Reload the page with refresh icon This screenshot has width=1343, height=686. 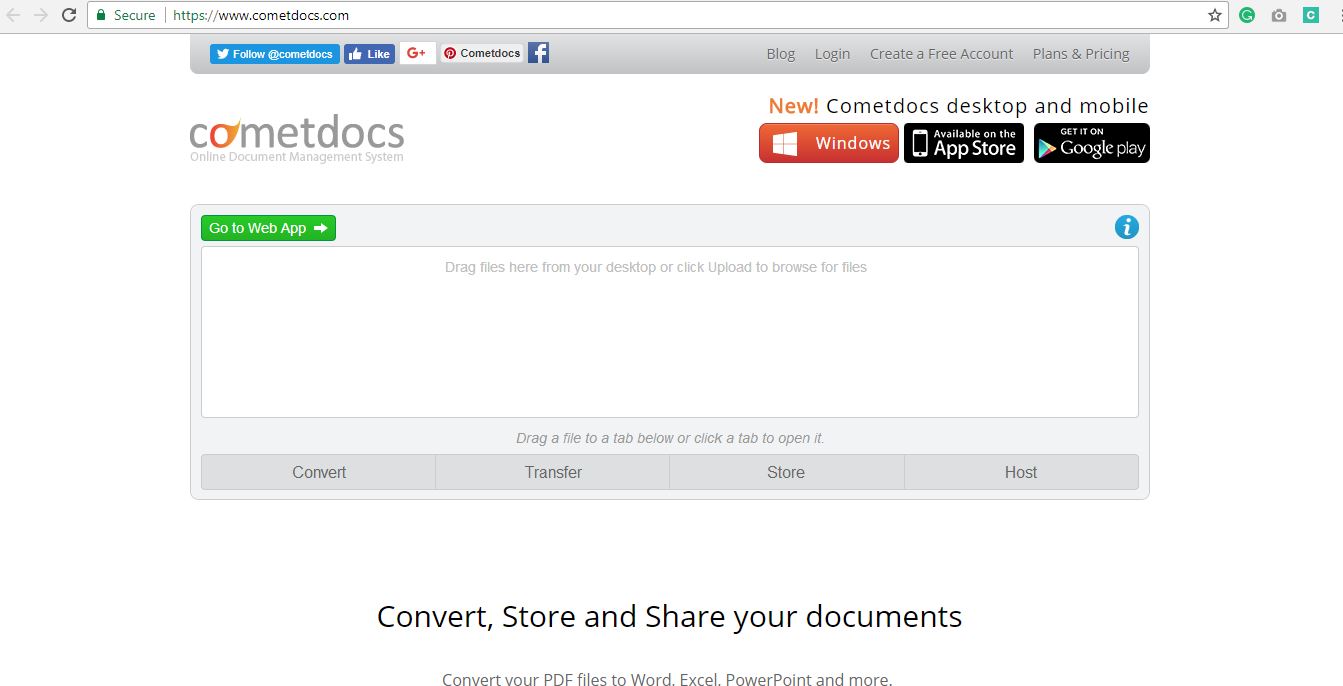coord(69,15)
